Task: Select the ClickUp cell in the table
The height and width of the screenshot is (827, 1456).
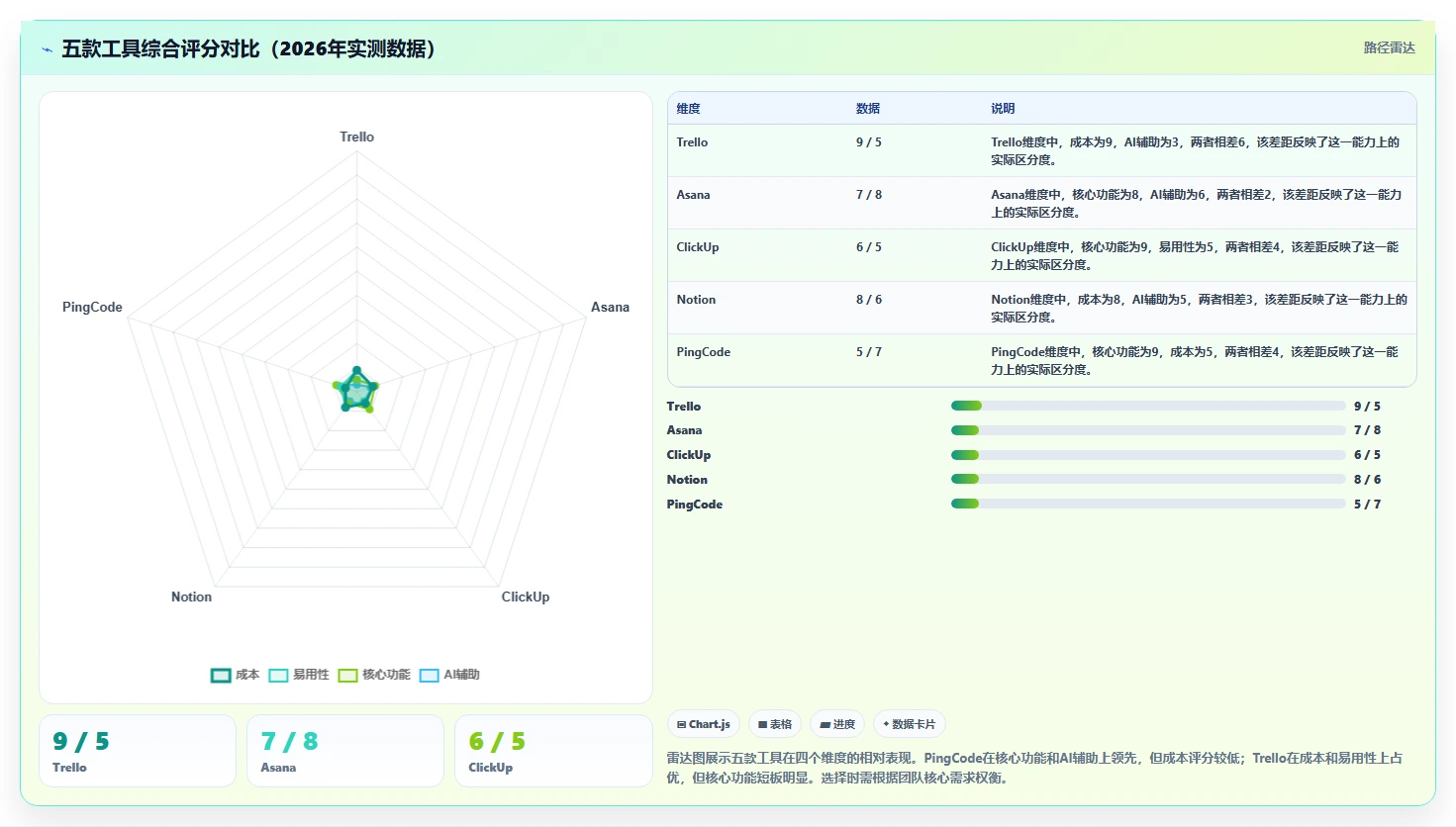Action: 698,247
